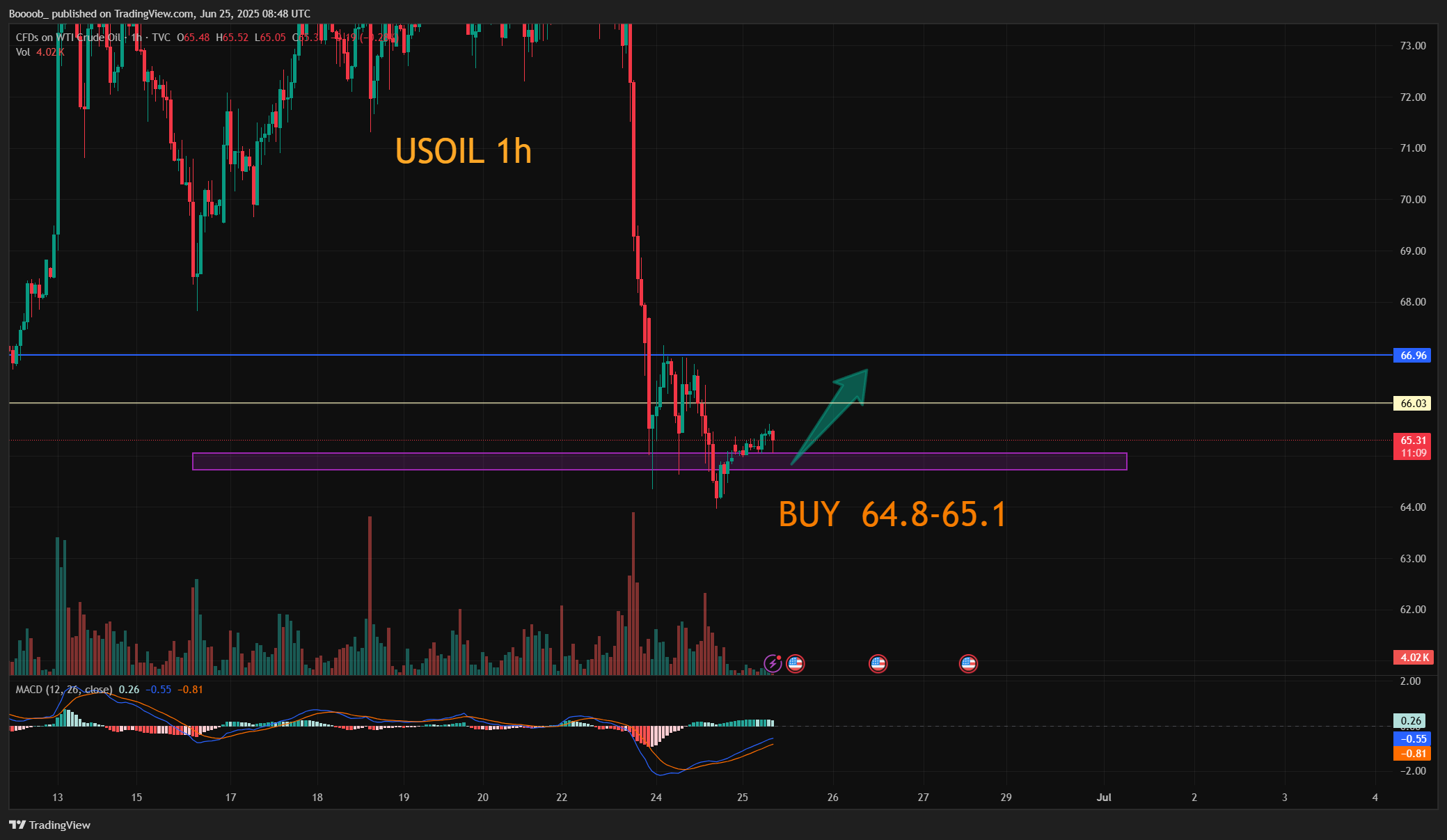Screen dimensions: 1447x840
Task: Select the blue 66.96 price label
Action: click(x=1413, y=356)
